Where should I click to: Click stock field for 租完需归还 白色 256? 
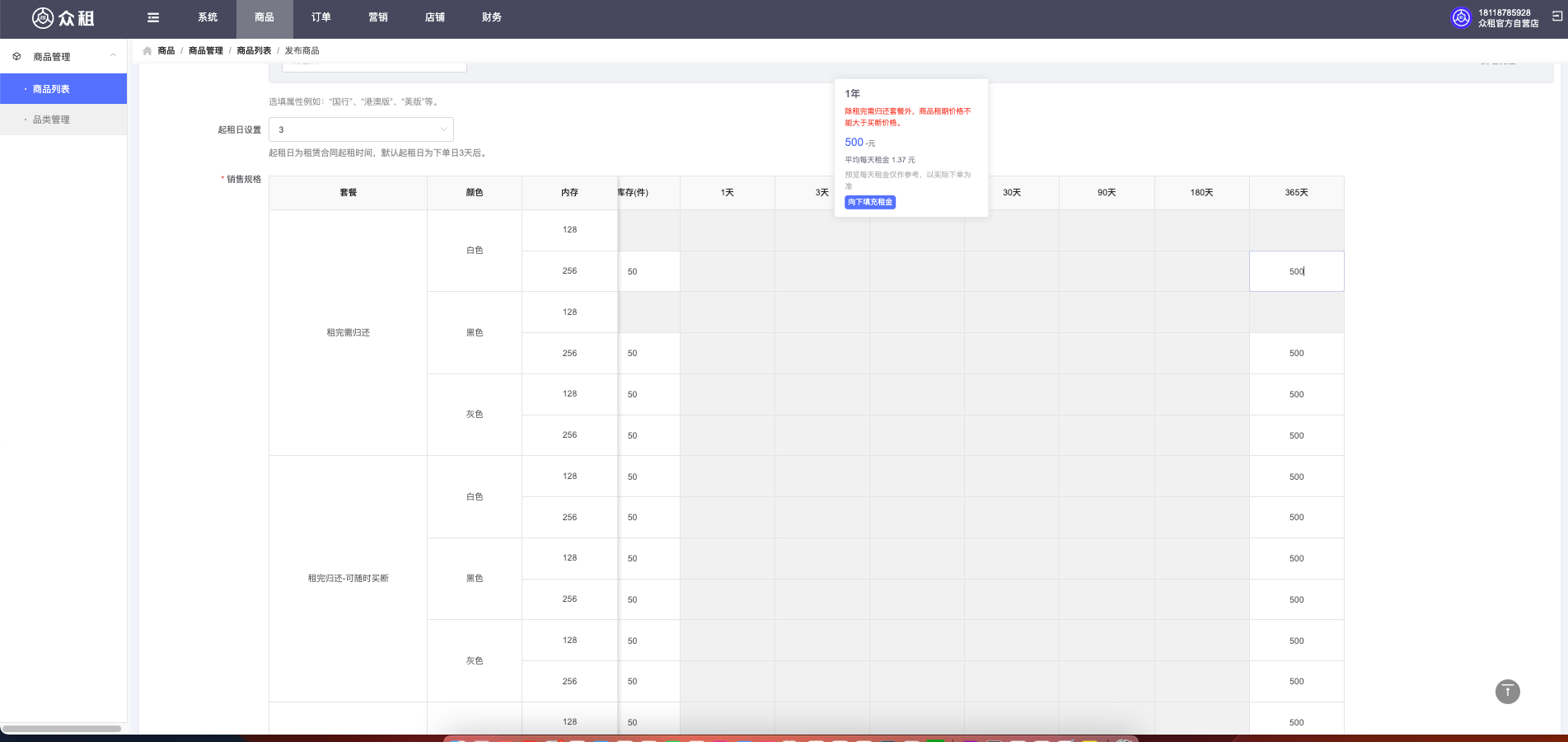tap(649, 271)
